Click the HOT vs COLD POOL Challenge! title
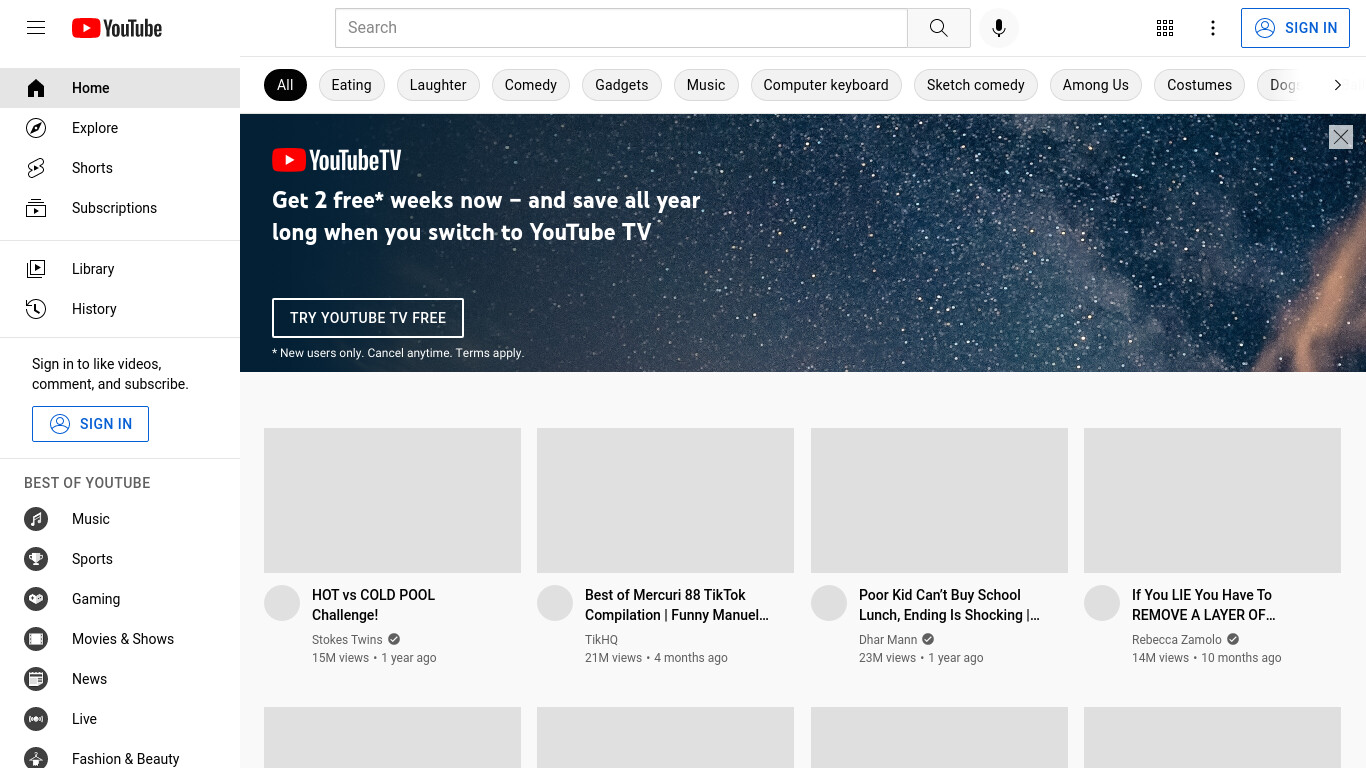 click(x=374, y=605)
